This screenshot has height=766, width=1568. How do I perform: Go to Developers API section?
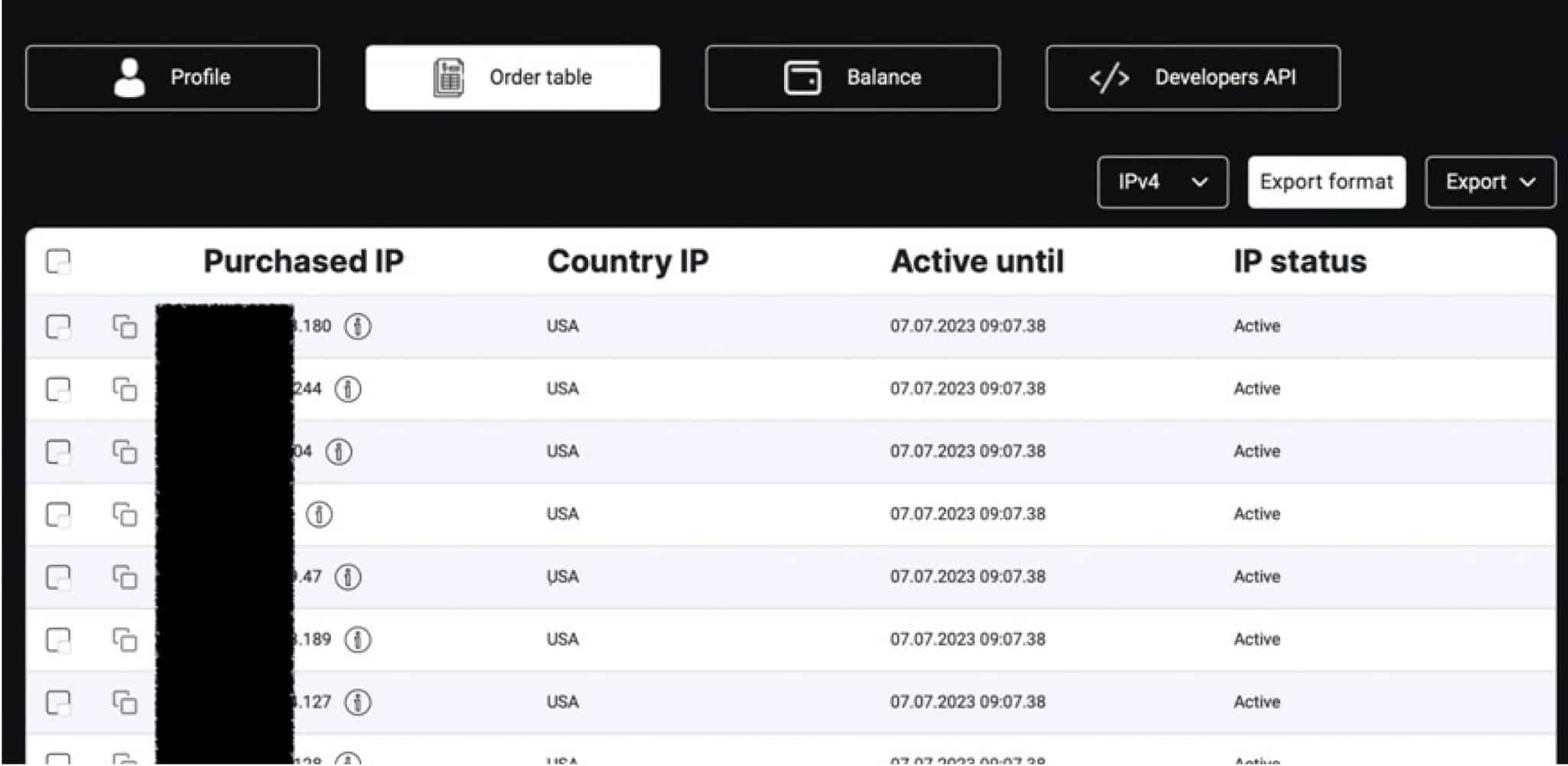click(1192, 78)
